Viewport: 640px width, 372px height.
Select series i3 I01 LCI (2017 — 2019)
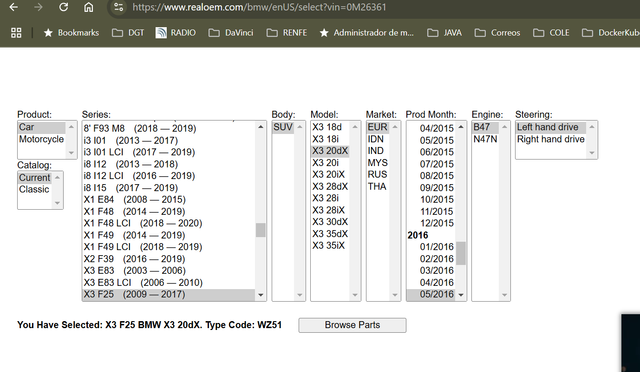pyautogui.click(x=169, y=152)
